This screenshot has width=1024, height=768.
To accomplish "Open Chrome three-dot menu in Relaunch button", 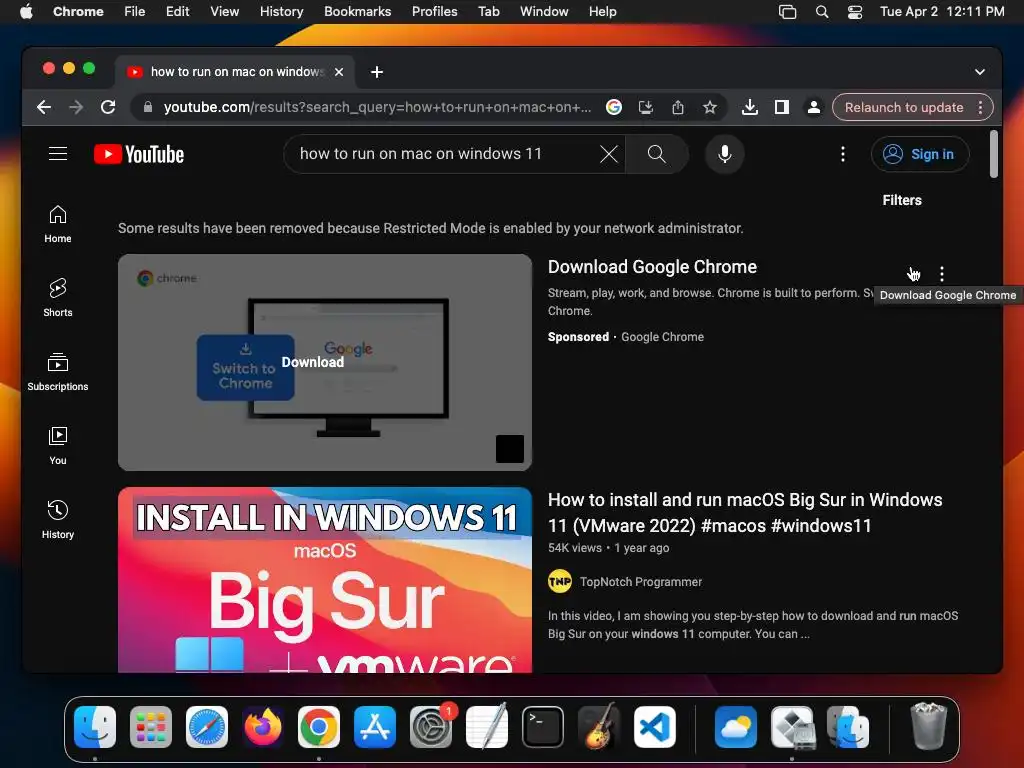I will pos(980,107).
